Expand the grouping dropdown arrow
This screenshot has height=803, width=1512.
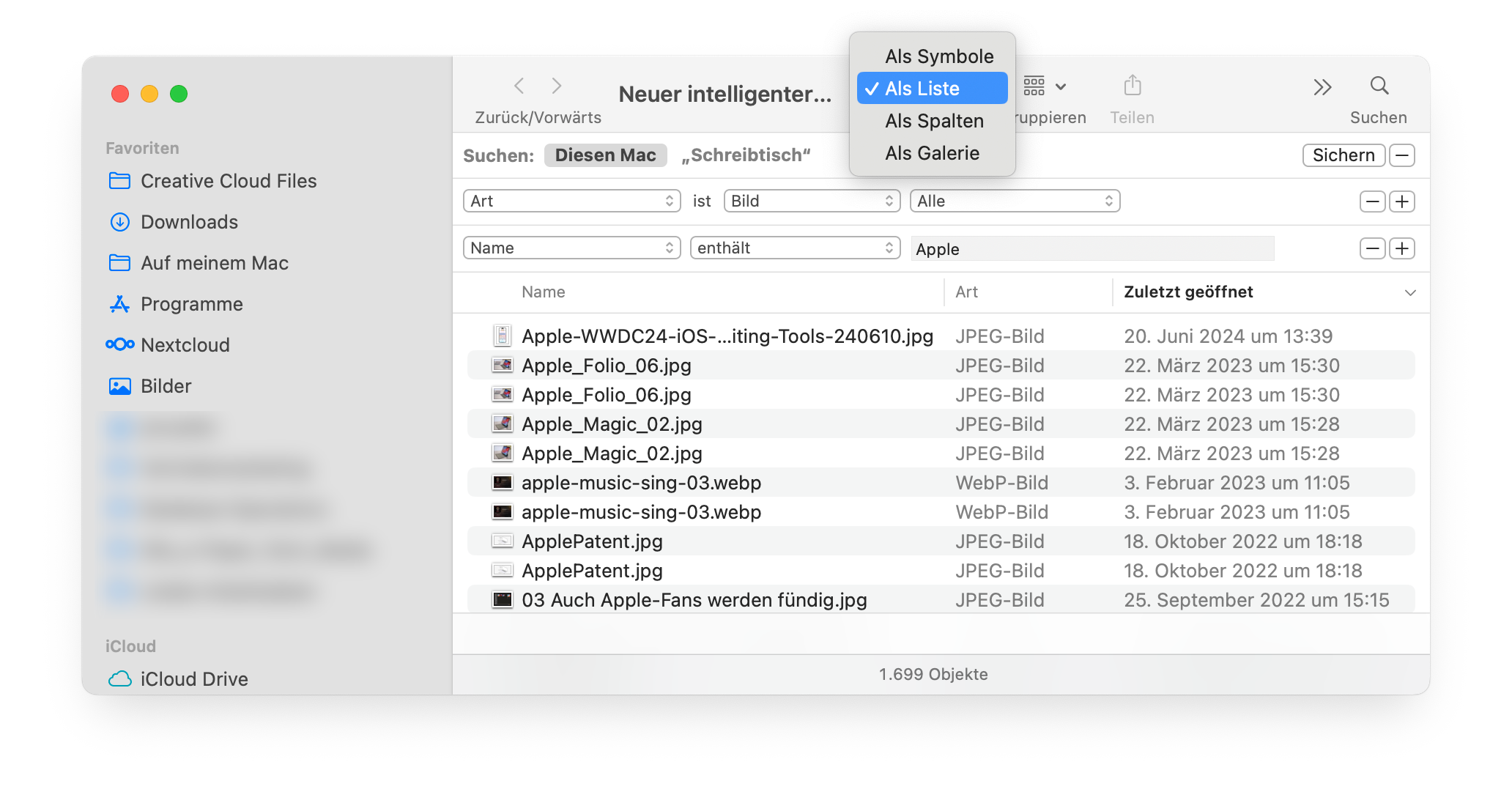point(1061,87)
